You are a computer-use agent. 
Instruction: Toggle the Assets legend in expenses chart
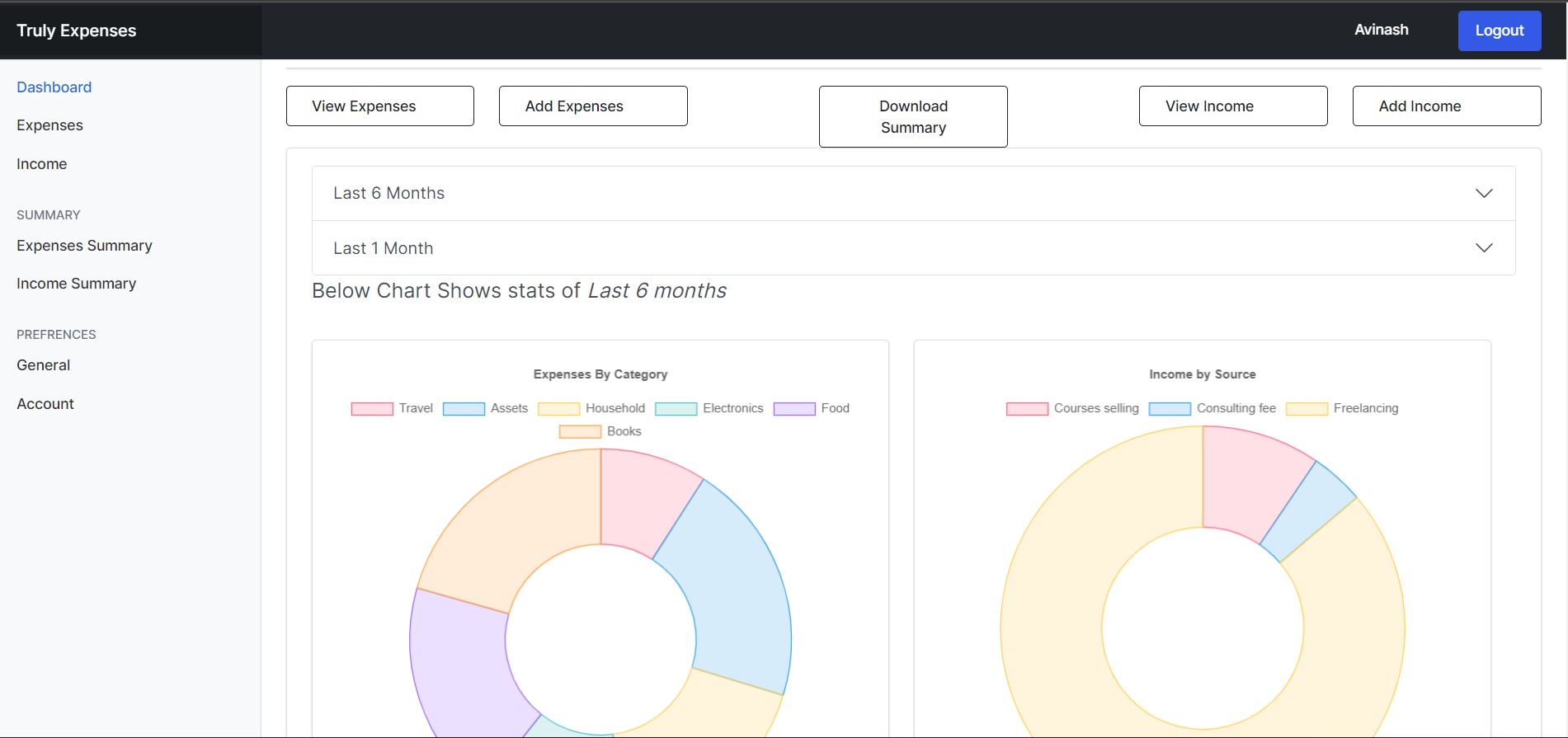464,409
